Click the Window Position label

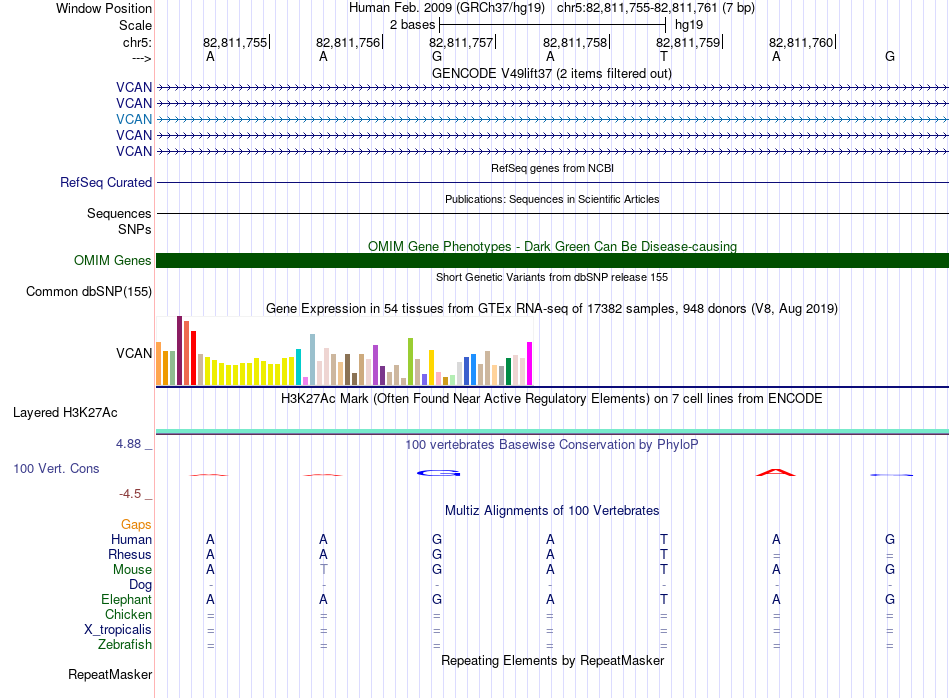[x=104, y=8]
